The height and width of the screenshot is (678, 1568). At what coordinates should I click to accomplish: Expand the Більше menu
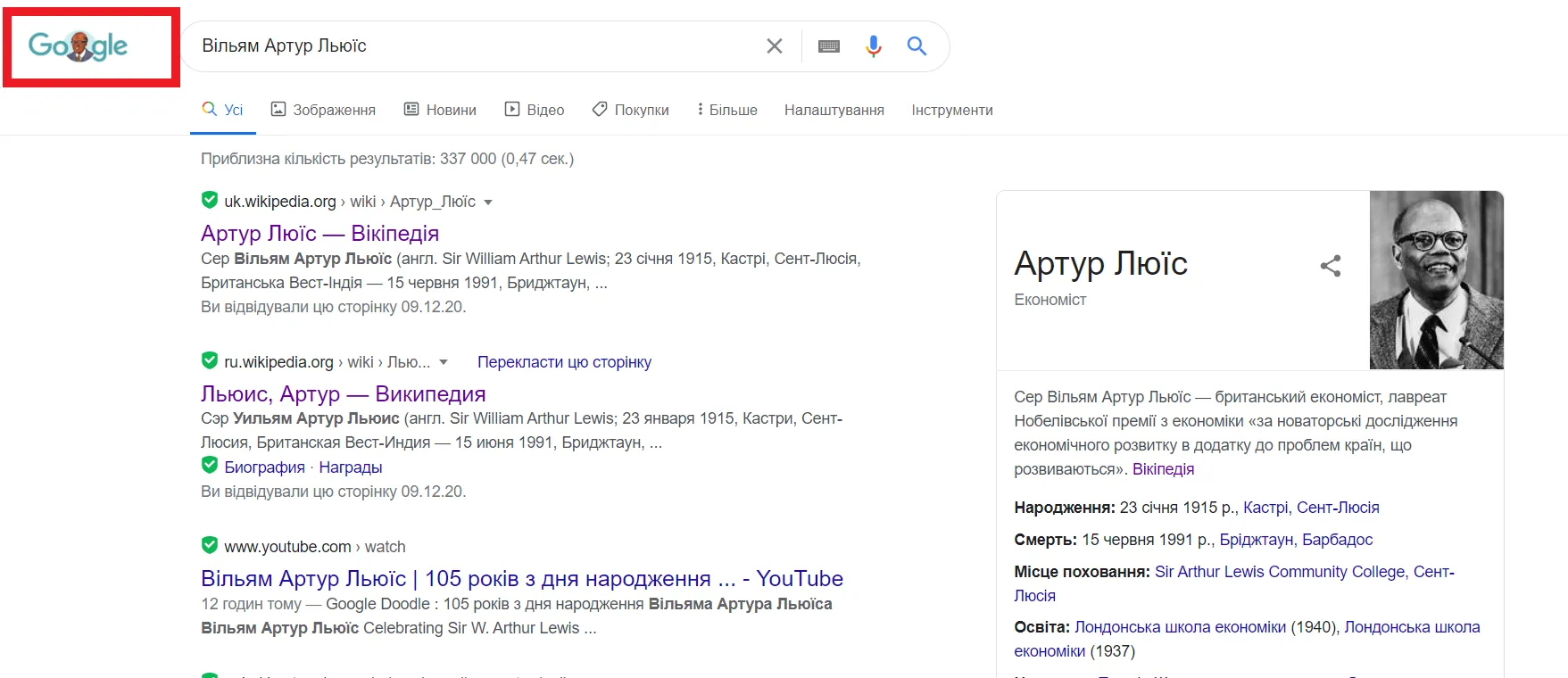(727, 110)
